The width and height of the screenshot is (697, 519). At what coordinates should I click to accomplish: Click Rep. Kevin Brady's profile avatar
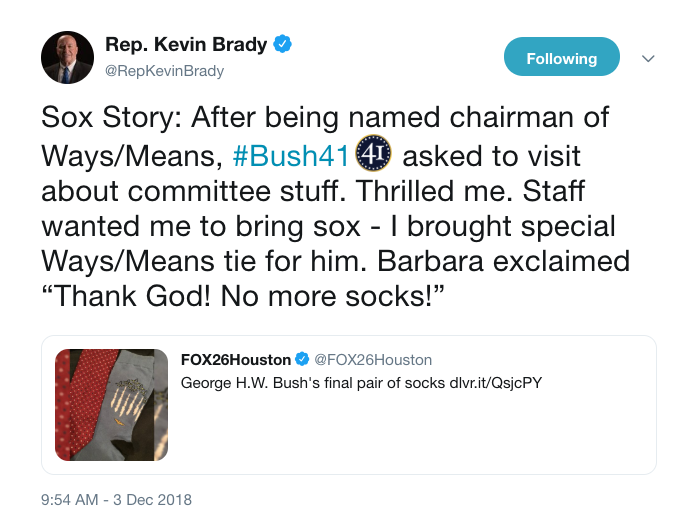(67, 57)
